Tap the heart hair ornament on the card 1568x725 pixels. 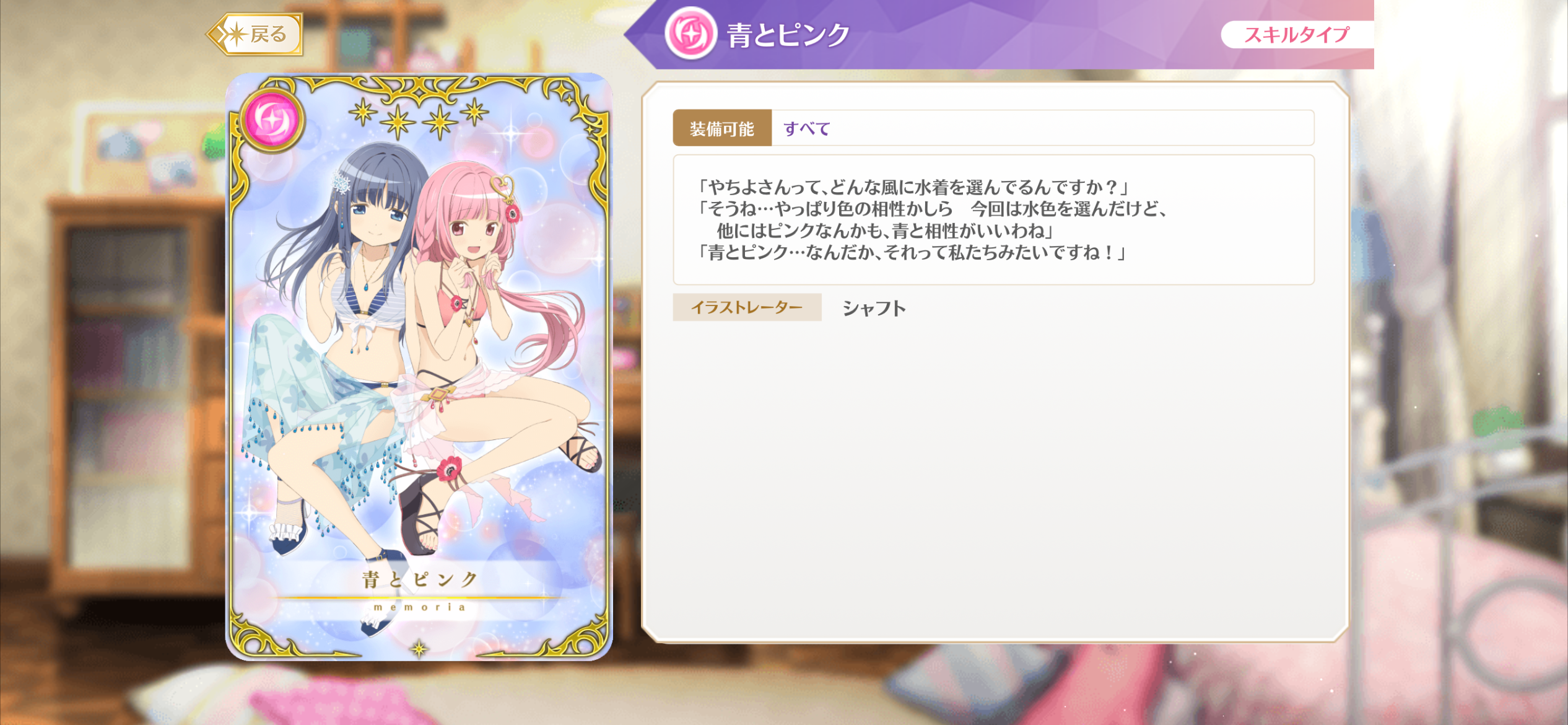click(502, 186)
